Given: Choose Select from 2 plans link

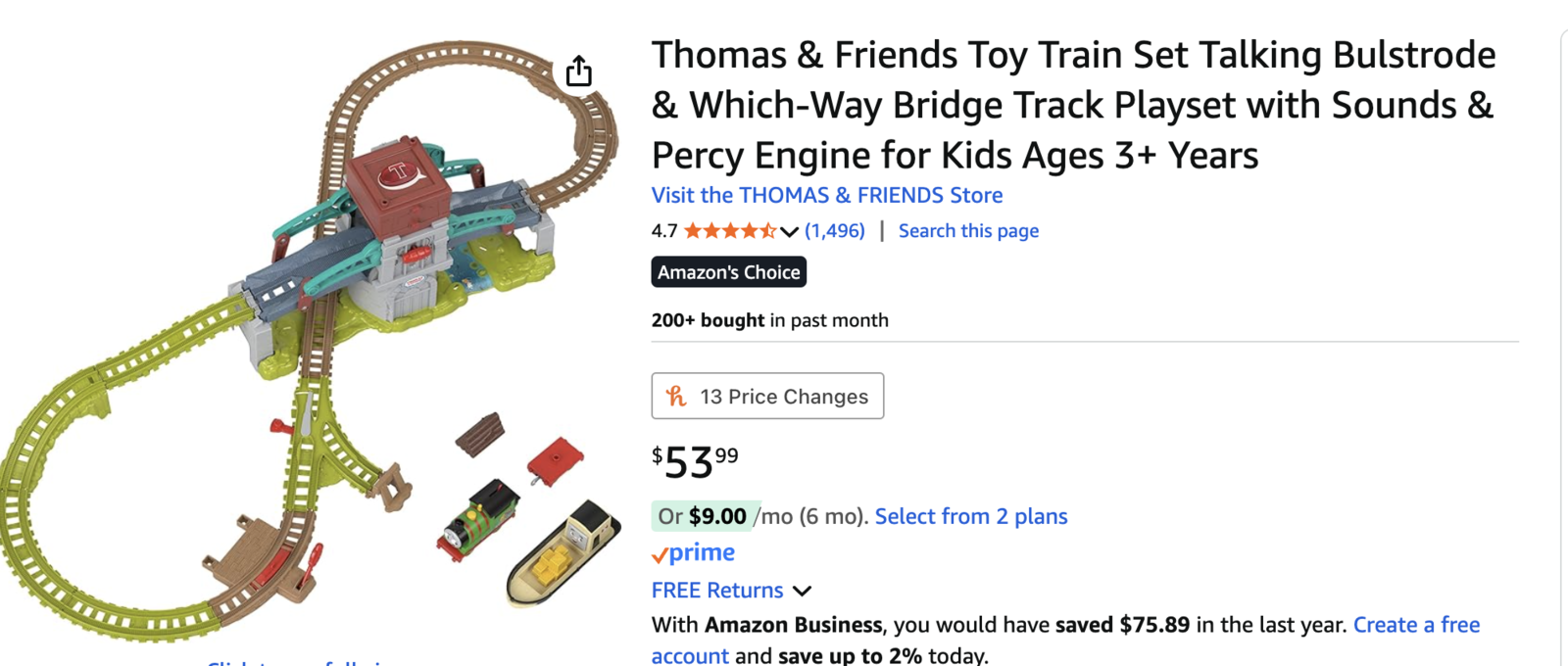Looking at the screenshot, I should [x=970, y=516].
